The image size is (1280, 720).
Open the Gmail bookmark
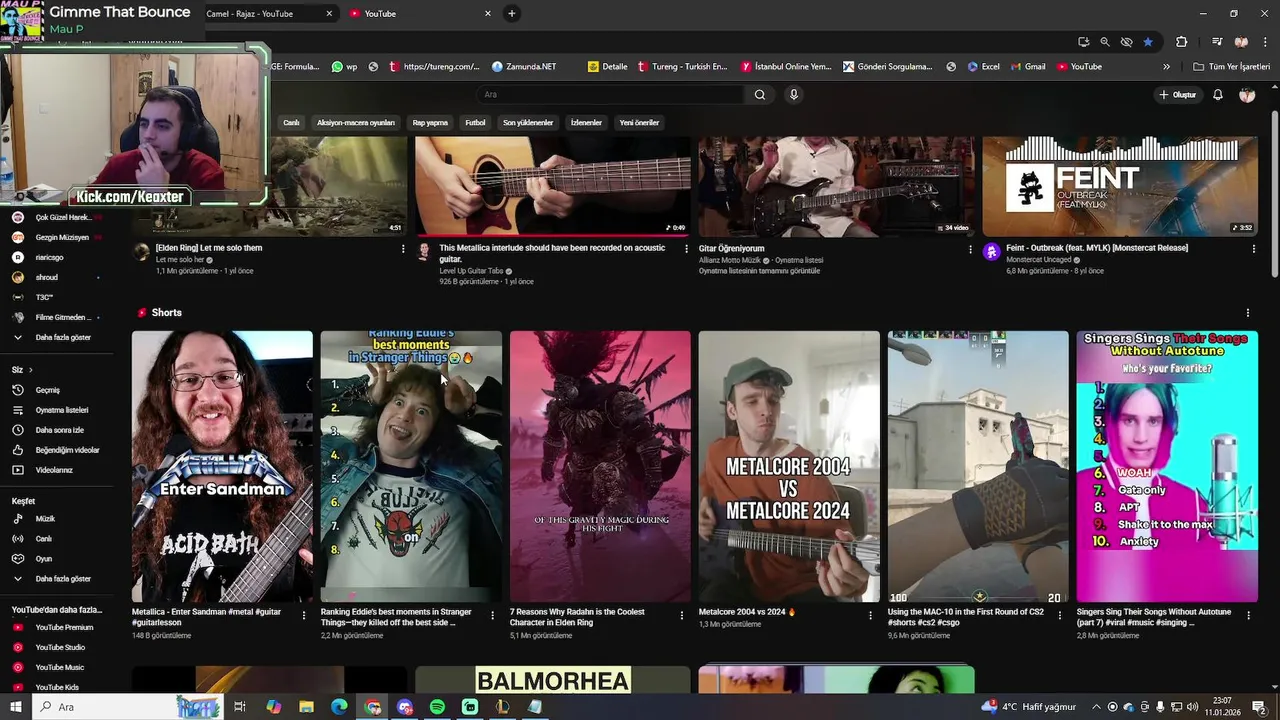coord(1028,67)
